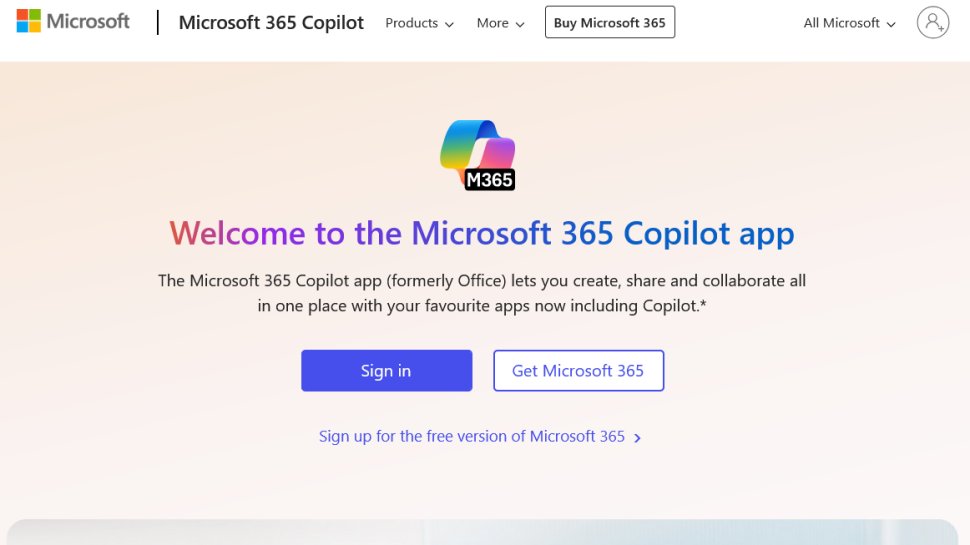Expand the All Microsoft chevron arrow
Screen dimensions: 970x545
click(x=890, y=24)
